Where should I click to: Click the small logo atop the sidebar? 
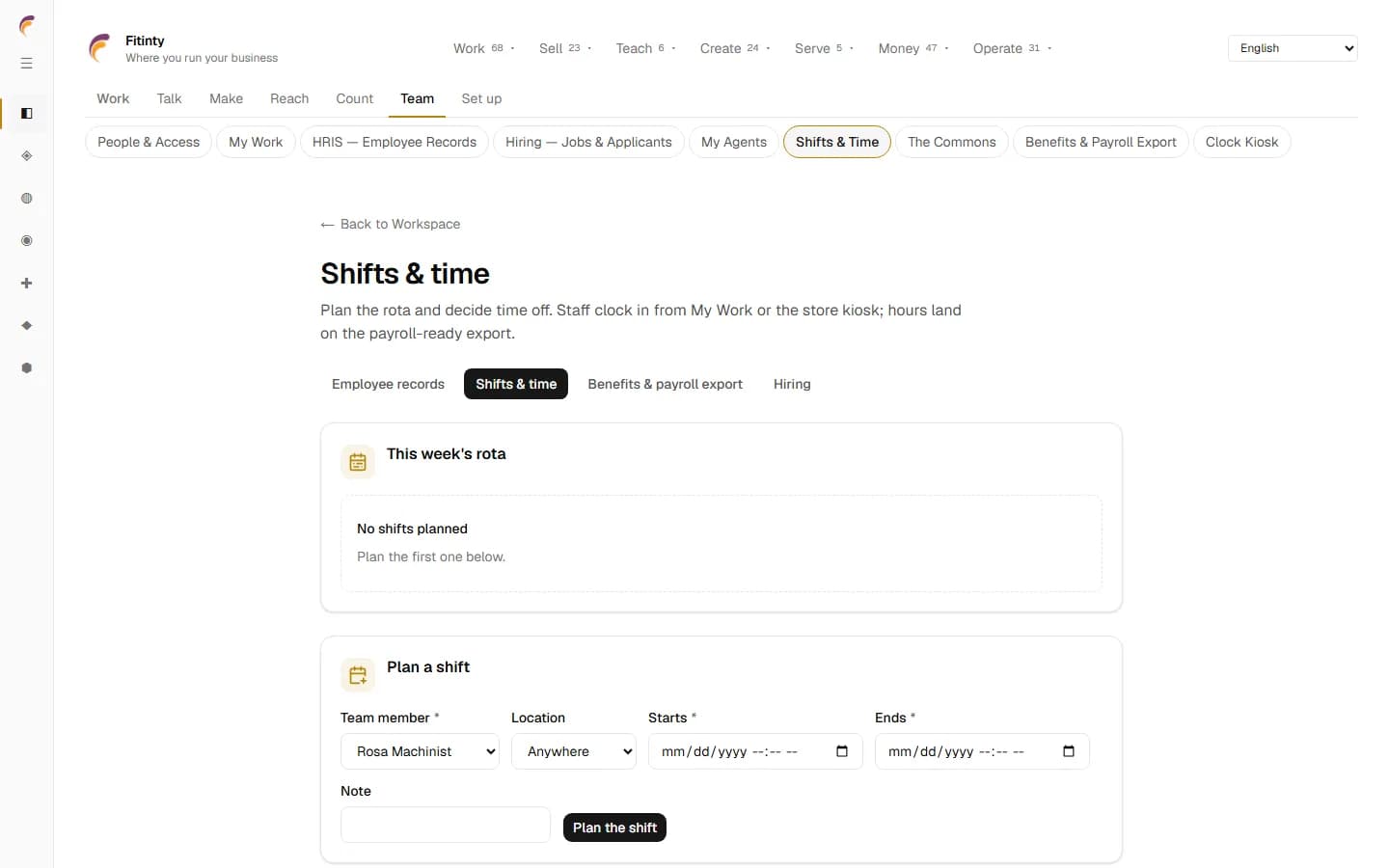pos(27,26)
